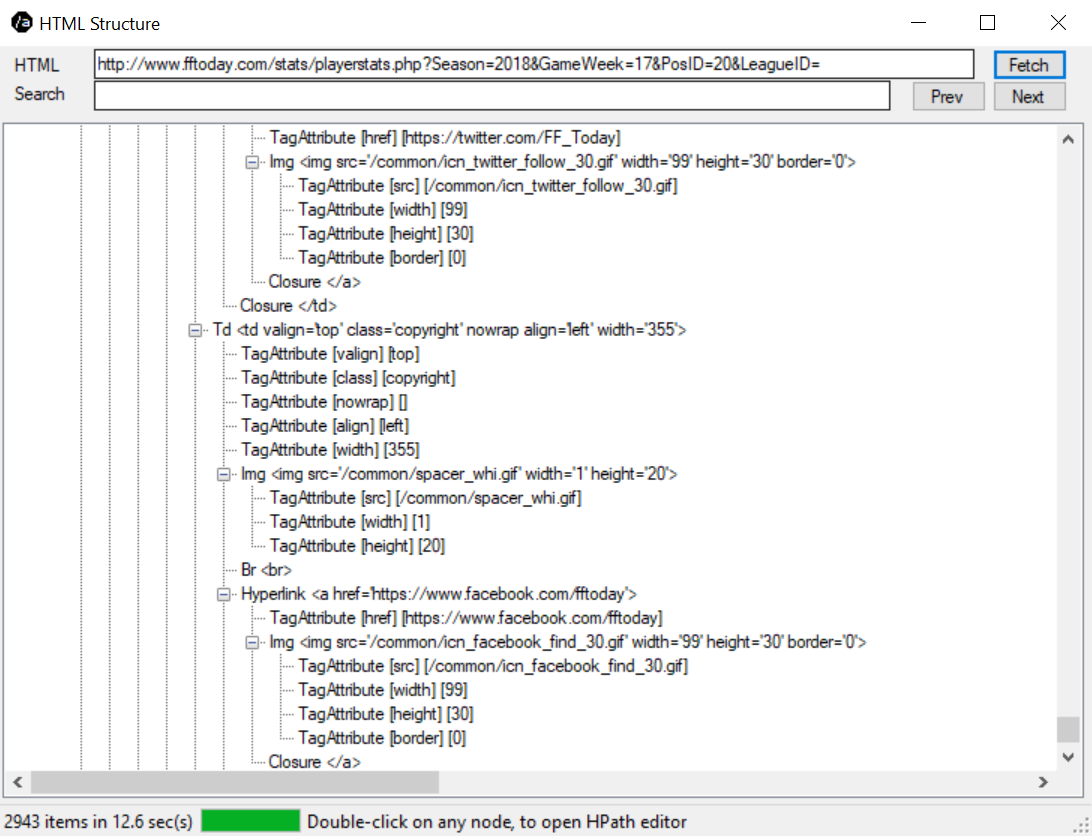Select TagAttribute [align] [left]
This screenshot has width=1092, height=836.
(325, 426)
